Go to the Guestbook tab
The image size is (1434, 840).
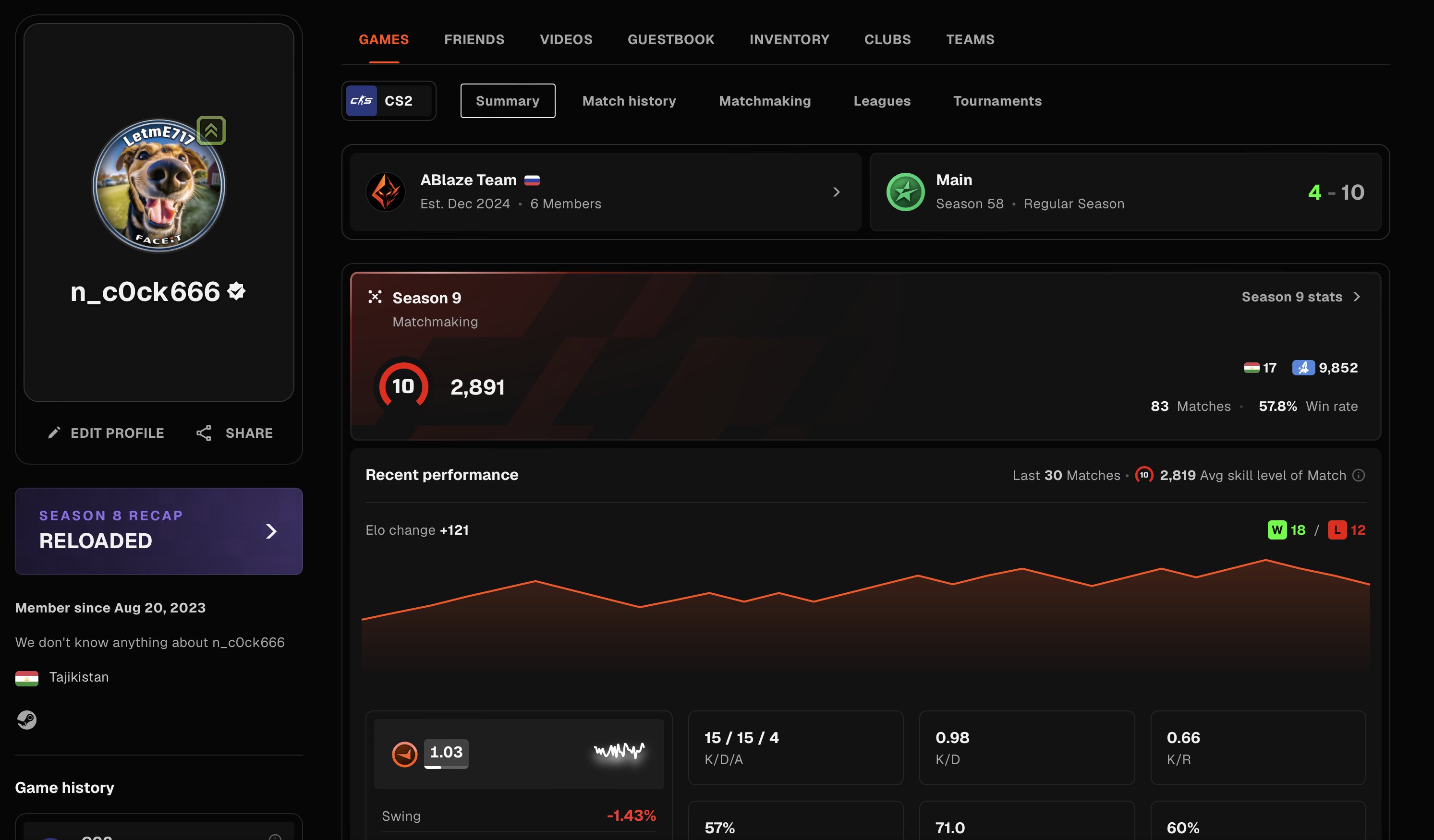click(671, 39)
